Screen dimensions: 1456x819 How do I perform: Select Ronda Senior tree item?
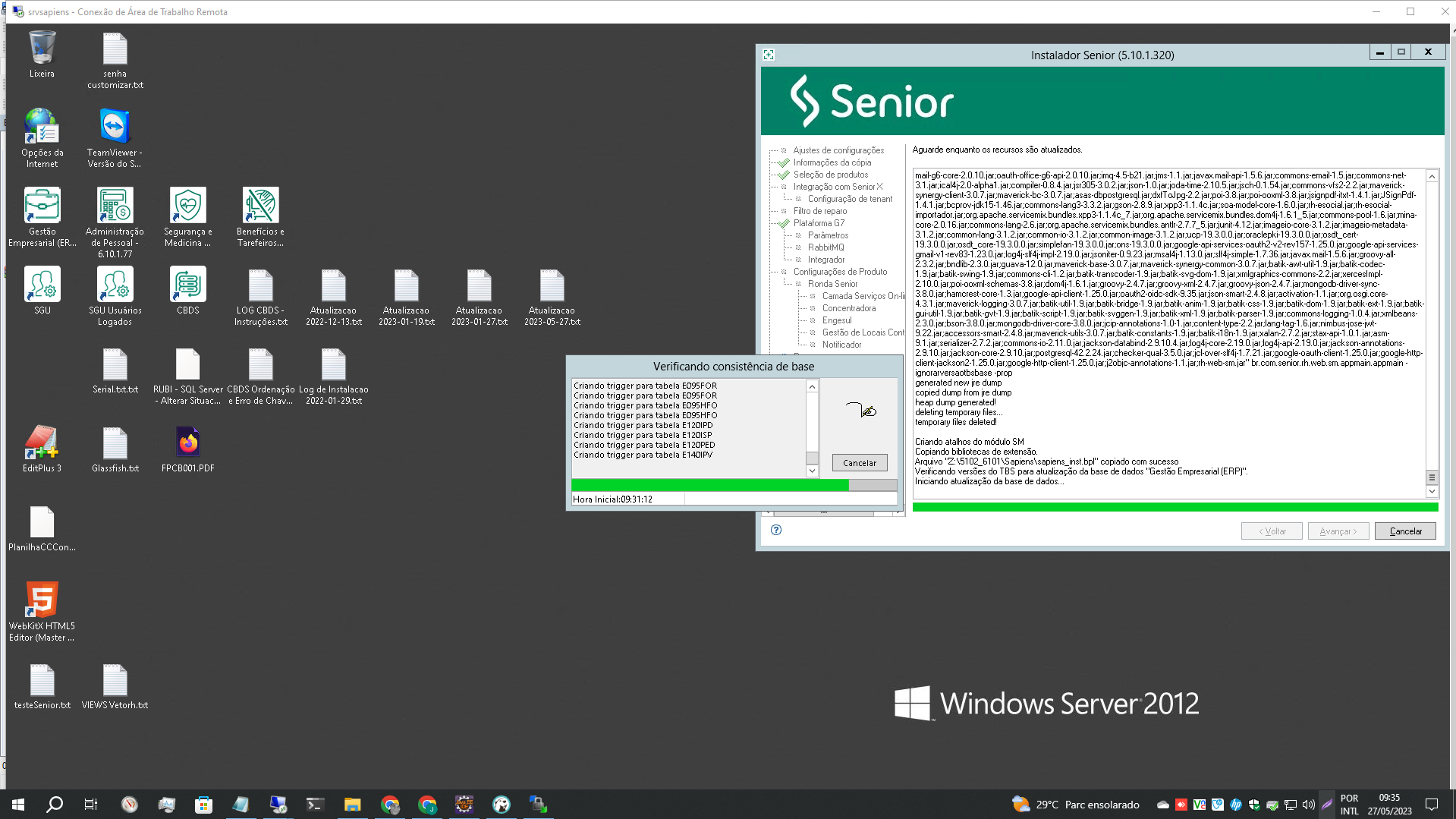point(832,284)
